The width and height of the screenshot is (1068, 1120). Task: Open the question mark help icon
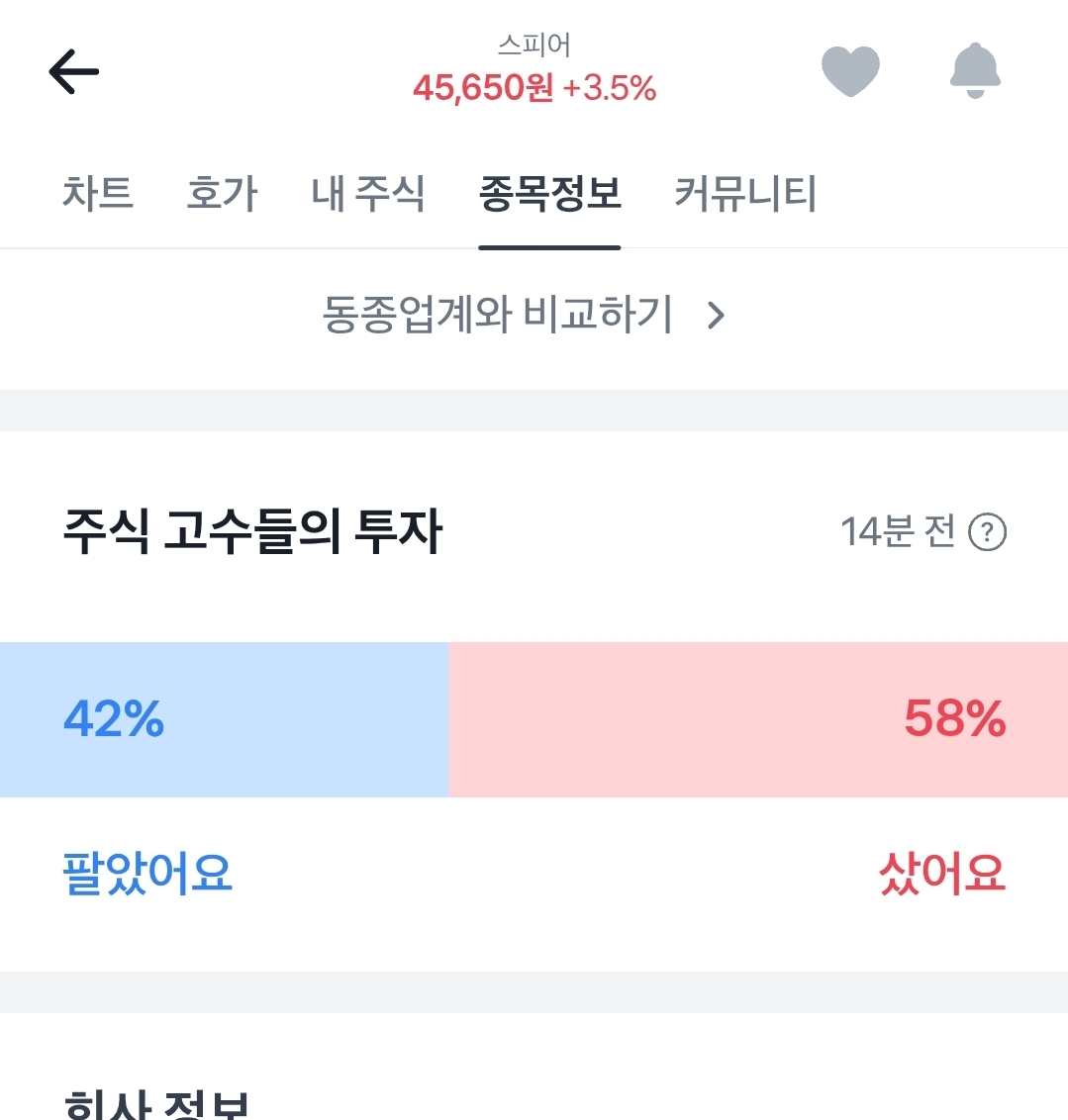(987, 533)
